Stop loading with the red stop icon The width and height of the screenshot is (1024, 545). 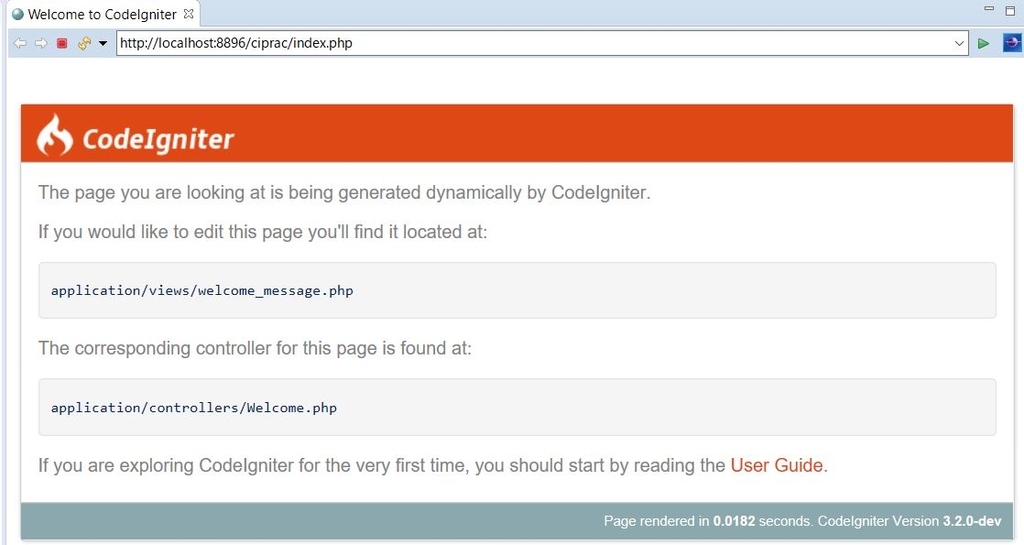pyautogui.click(x=62, y=43)
